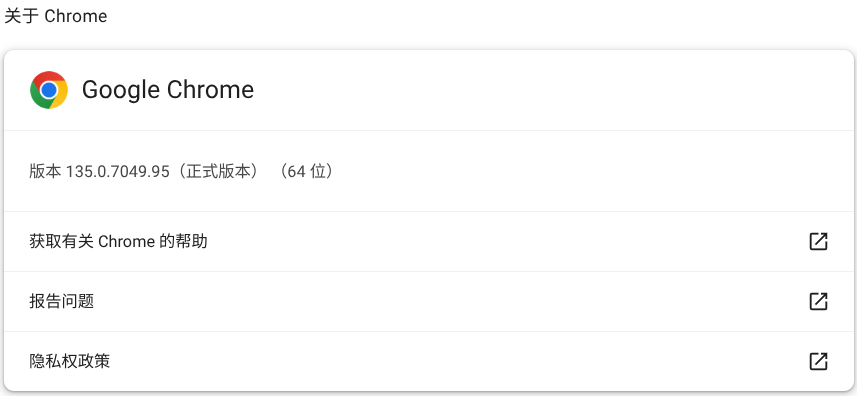Click the 关于 Chrome page heading
This screenshot has height=396, width=857.
point(56,16)
